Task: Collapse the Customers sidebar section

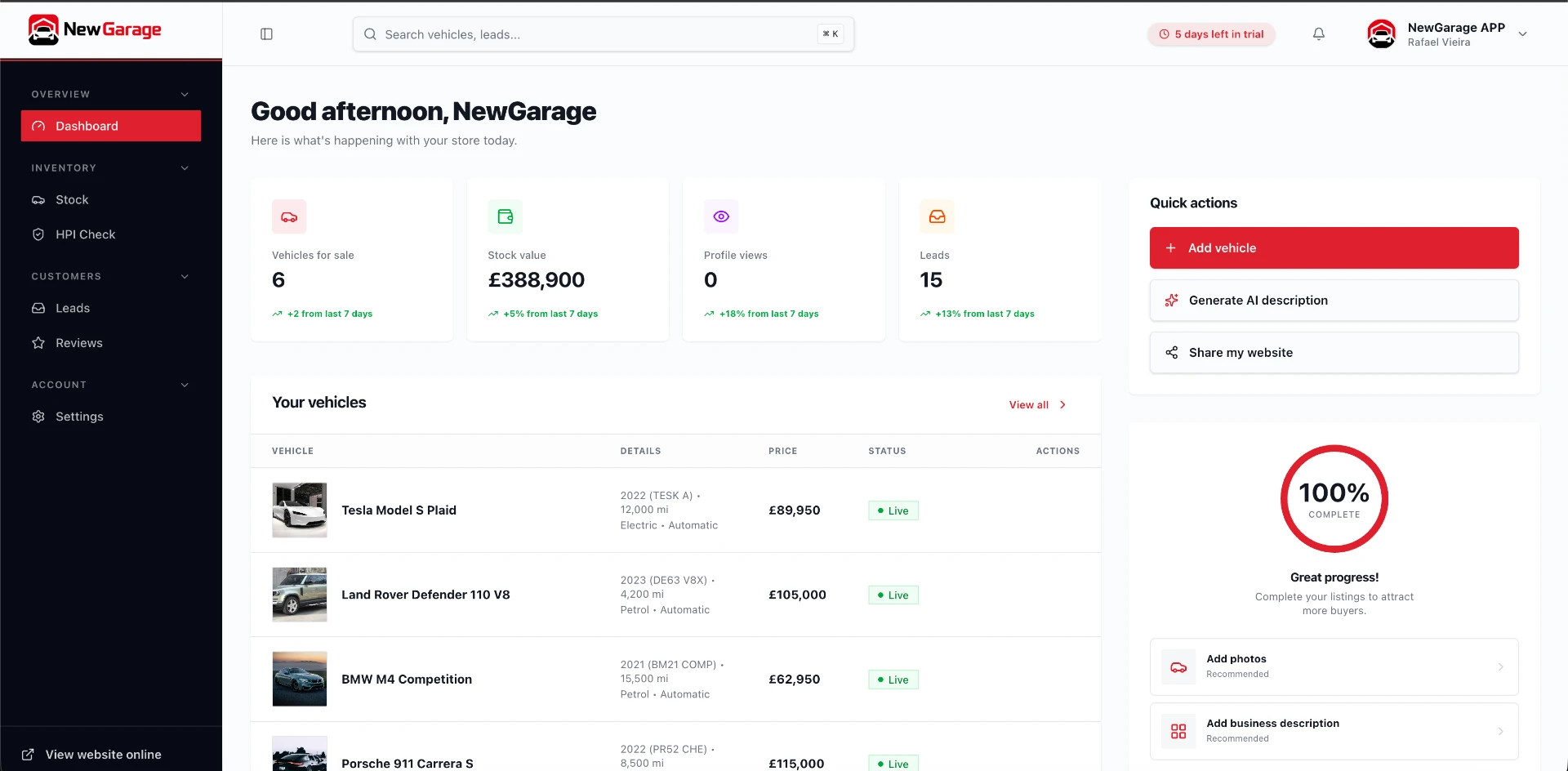Action: pyautogui.click(x=185, y=277)
